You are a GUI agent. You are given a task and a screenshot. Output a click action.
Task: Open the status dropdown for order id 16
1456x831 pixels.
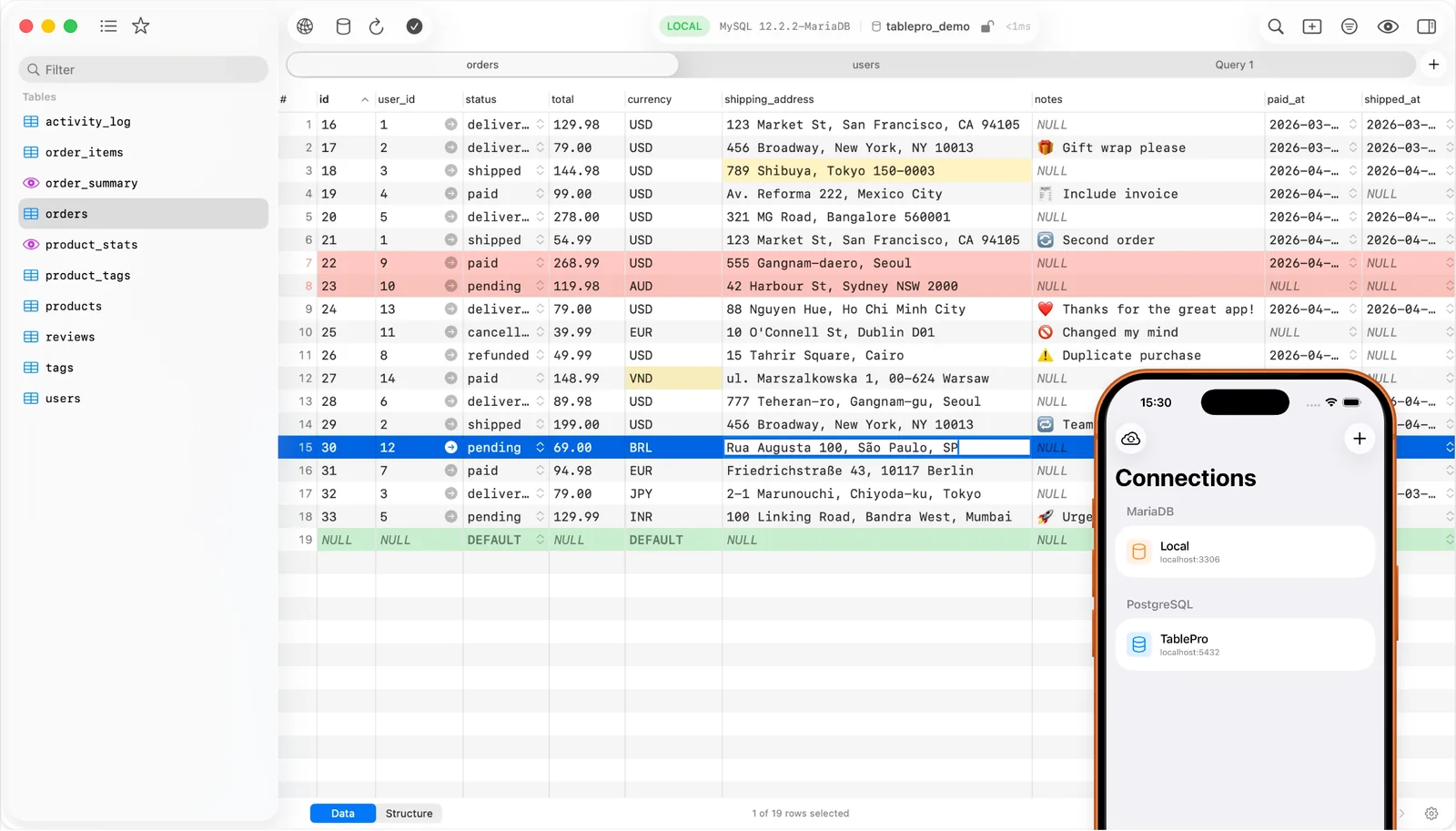(x=540, y=125)
